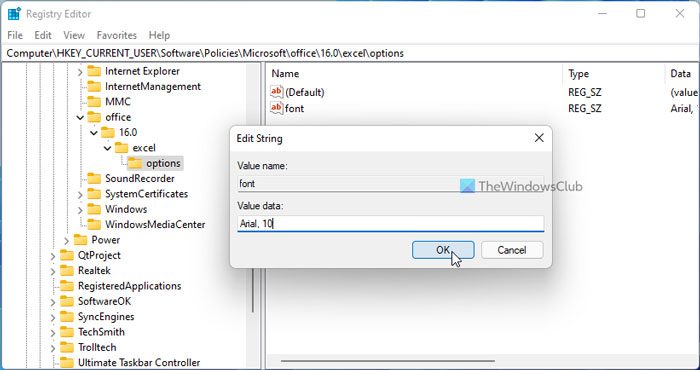Image resolution: width=700 pixels, height=370 pixels.
Task: Expand the Internet Explorer key
Action: click(x=80, y=71)
